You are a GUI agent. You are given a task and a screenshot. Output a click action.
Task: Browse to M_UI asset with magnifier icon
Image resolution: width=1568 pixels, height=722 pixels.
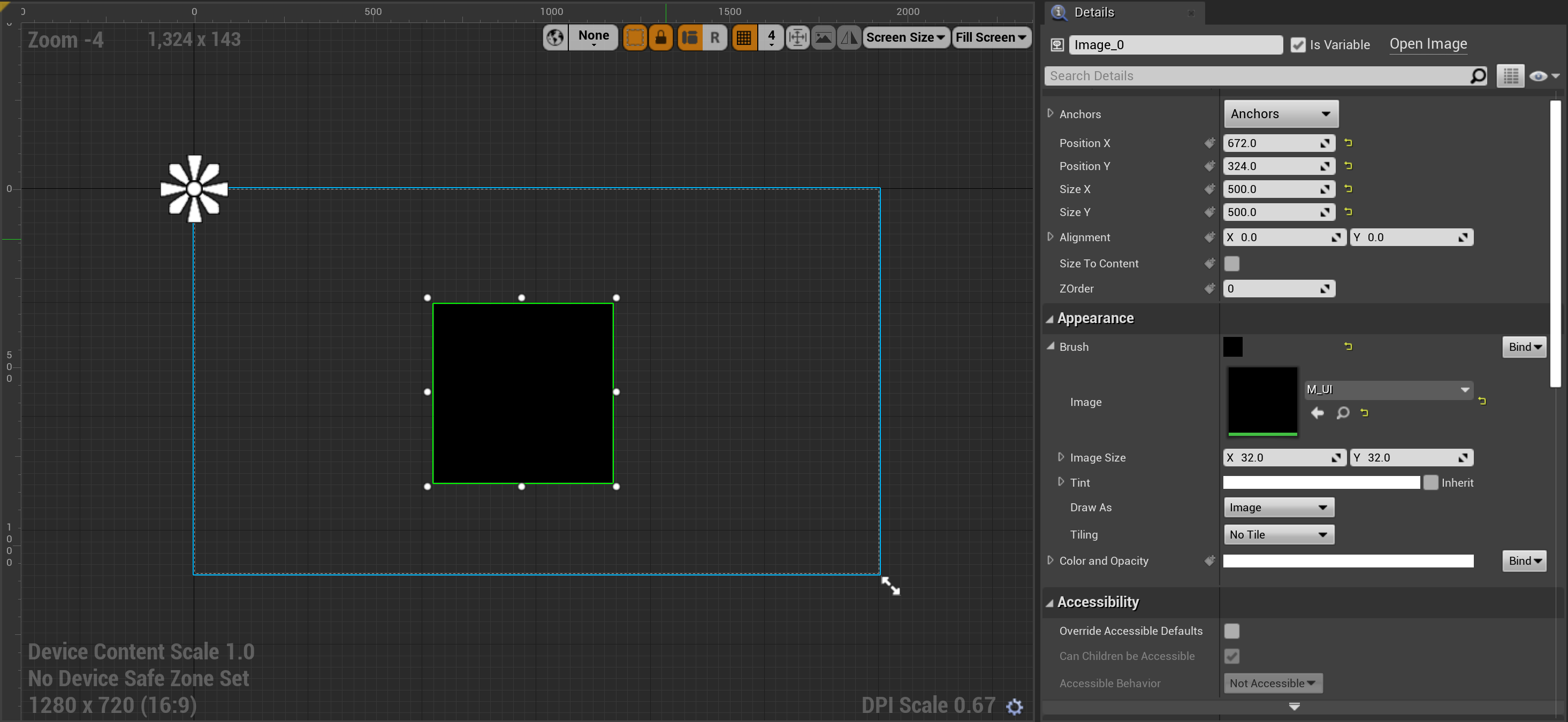point(1342,413)
